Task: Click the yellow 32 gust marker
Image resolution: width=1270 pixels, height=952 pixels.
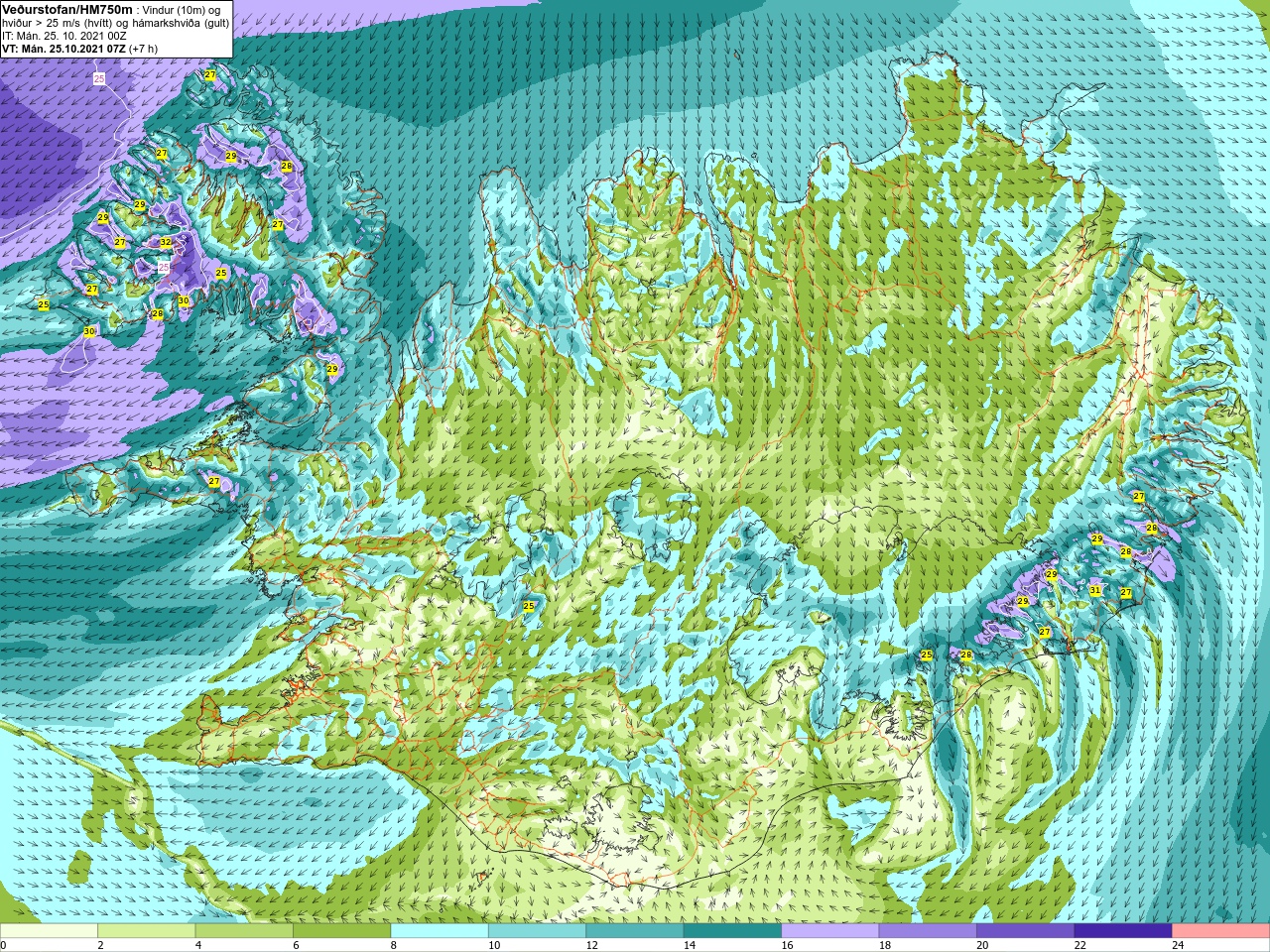Action: click(166, 242)
